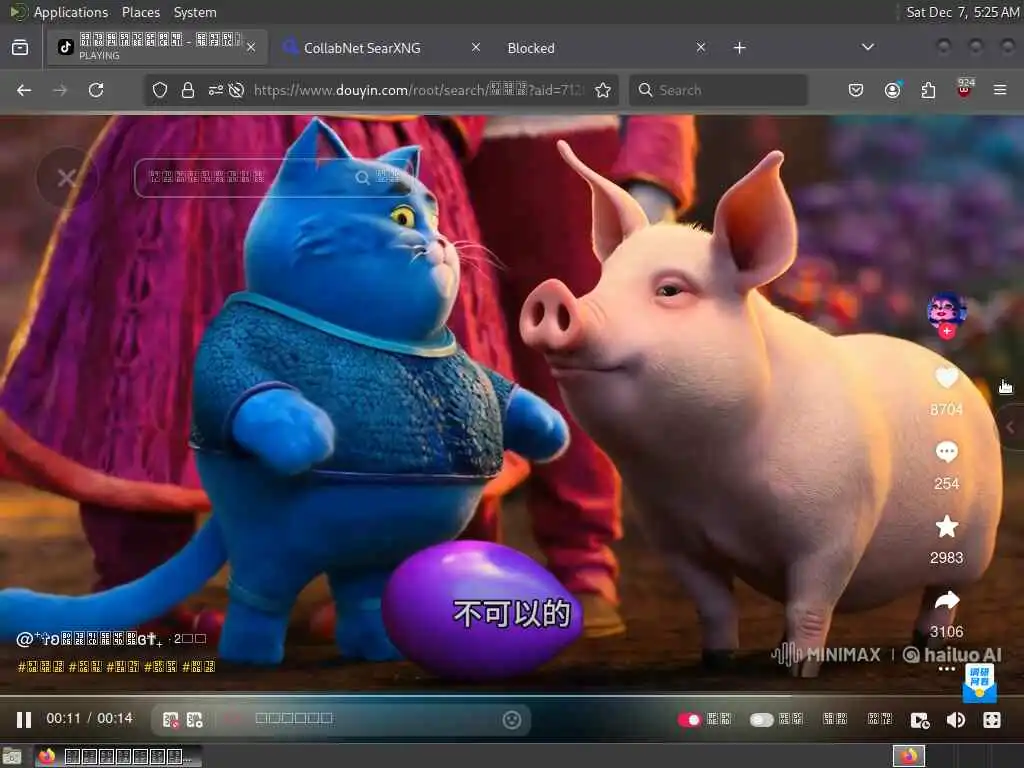Open the extensions puzzle icon
The width and height of the screenshot is (1024, 768).
(x=928, y=90)
